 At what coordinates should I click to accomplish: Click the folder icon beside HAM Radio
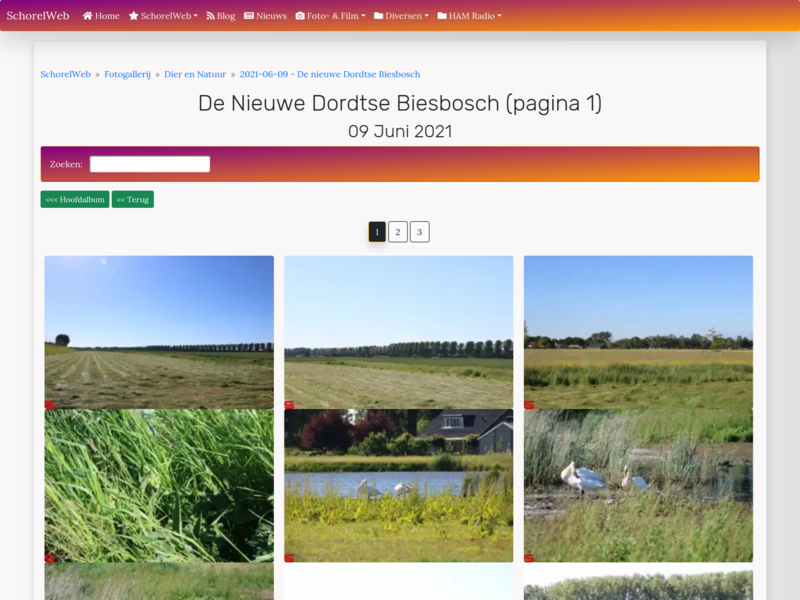tap(442, 16)
